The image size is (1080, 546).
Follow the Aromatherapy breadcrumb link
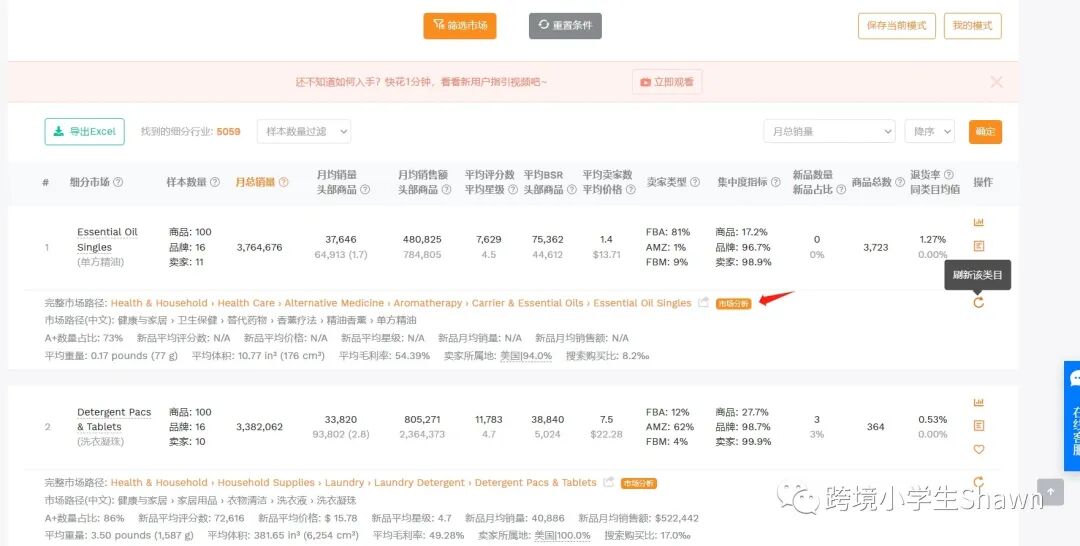[x=428, y=303]
